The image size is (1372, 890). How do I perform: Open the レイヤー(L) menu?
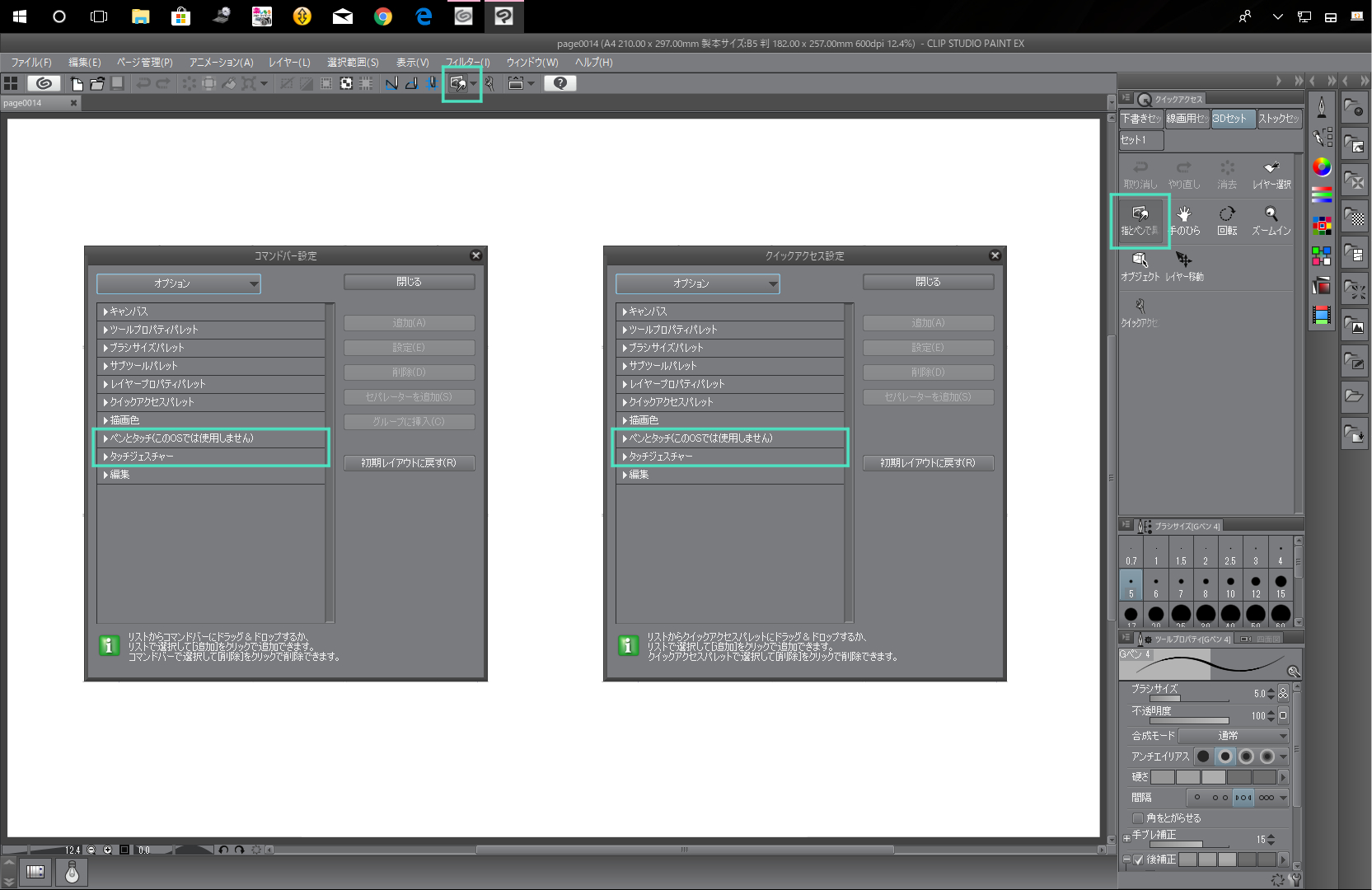point(289,63)
